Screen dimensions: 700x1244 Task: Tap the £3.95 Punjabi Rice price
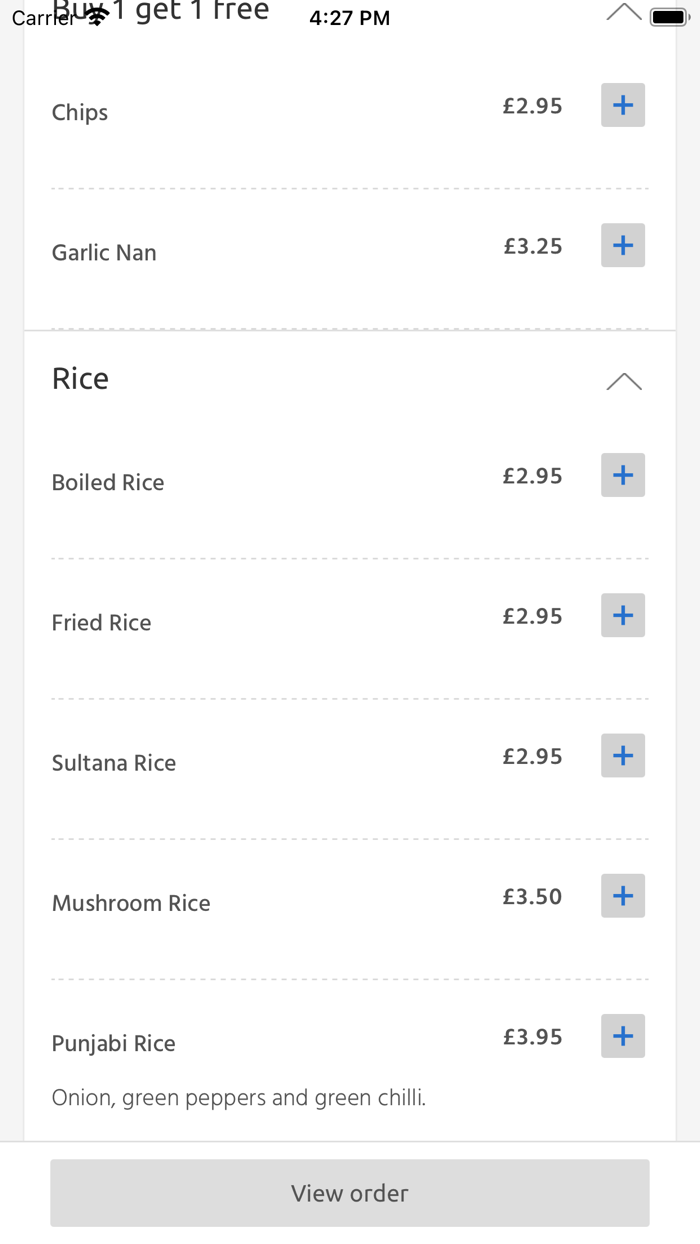(x=532, y=1037)
